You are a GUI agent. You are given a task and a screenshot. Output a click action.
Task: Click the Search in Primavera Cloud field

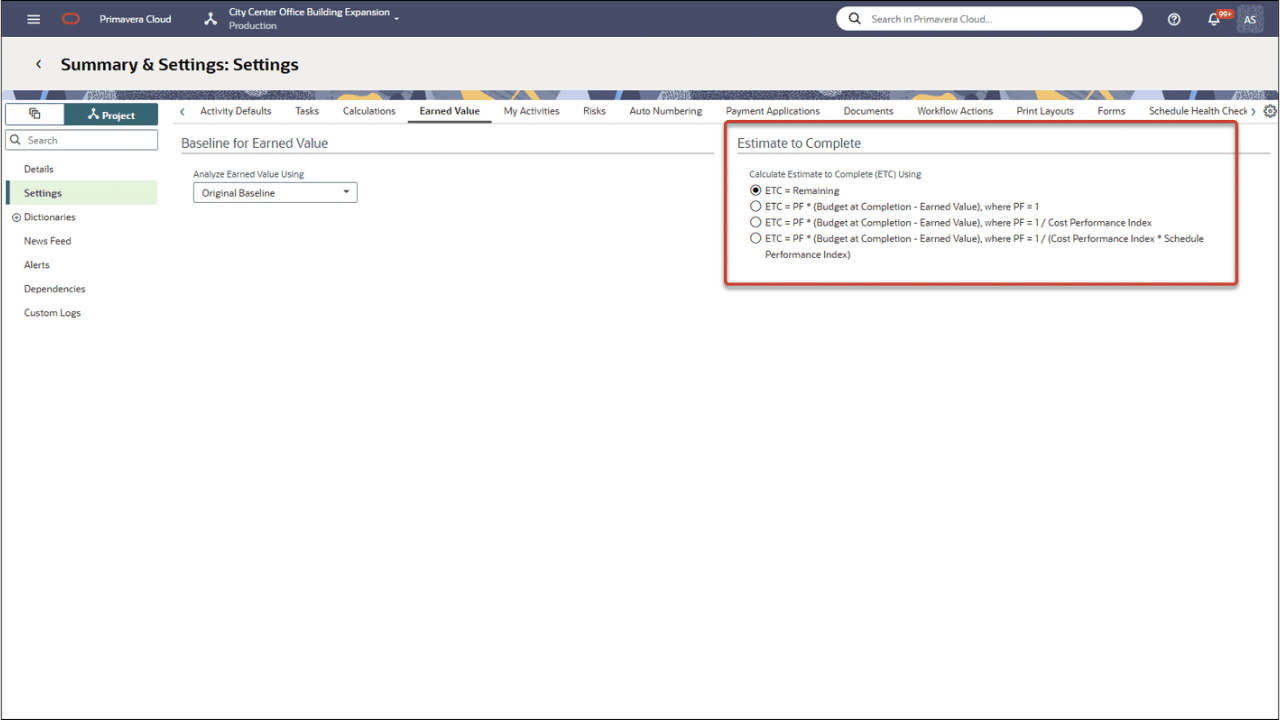(x=989, y=19)
